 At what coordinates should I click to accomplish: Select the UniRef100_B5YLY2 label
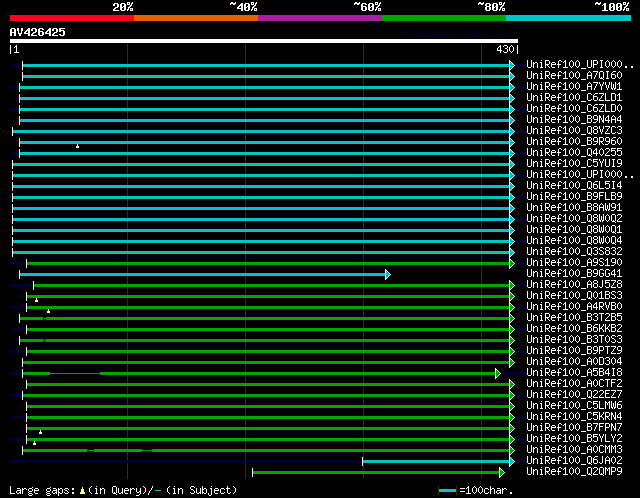point(574,439)
